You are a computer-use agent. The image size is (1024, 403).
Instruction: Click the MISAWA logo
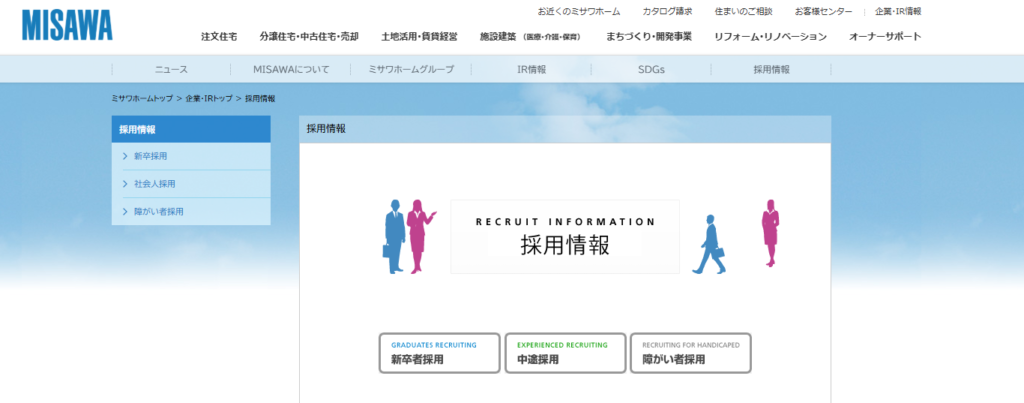click(x=67, y=25)
